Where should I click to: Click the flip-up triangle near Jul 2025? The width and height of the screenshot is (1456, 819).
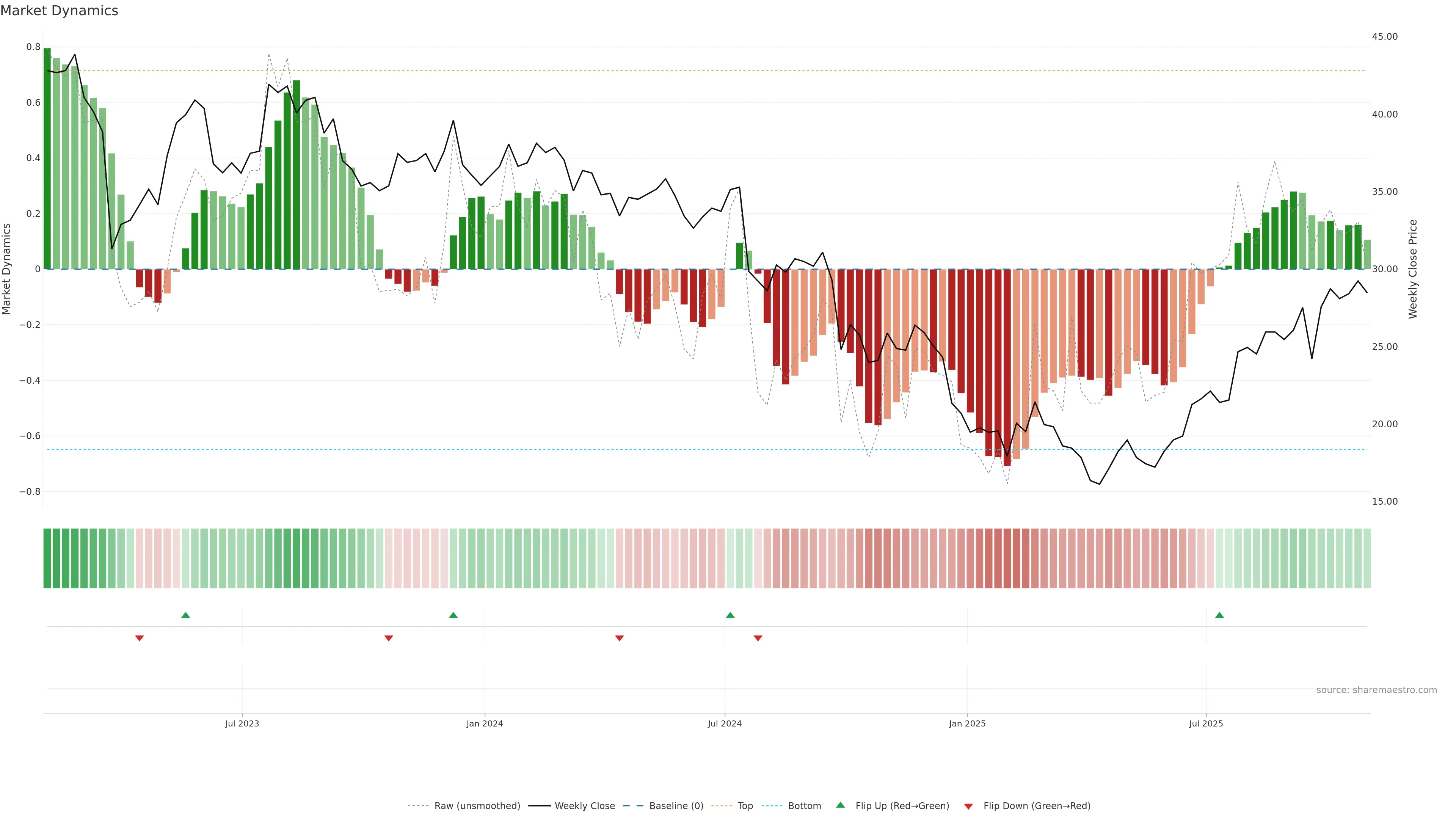[1219, 615]
